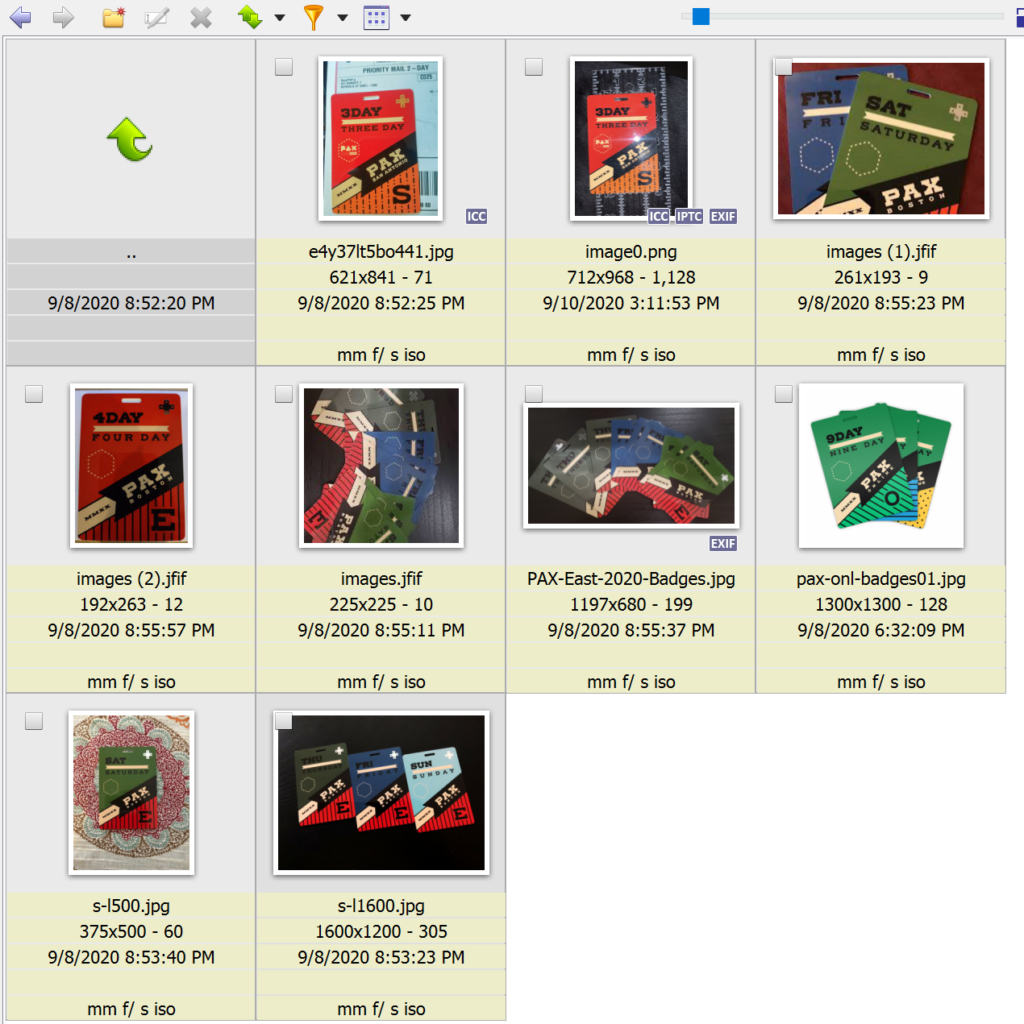This screenshot has width=1024, height=1024.
Task: Select the s-l500.jpg thumbnail
Action: tap(131, 793)
